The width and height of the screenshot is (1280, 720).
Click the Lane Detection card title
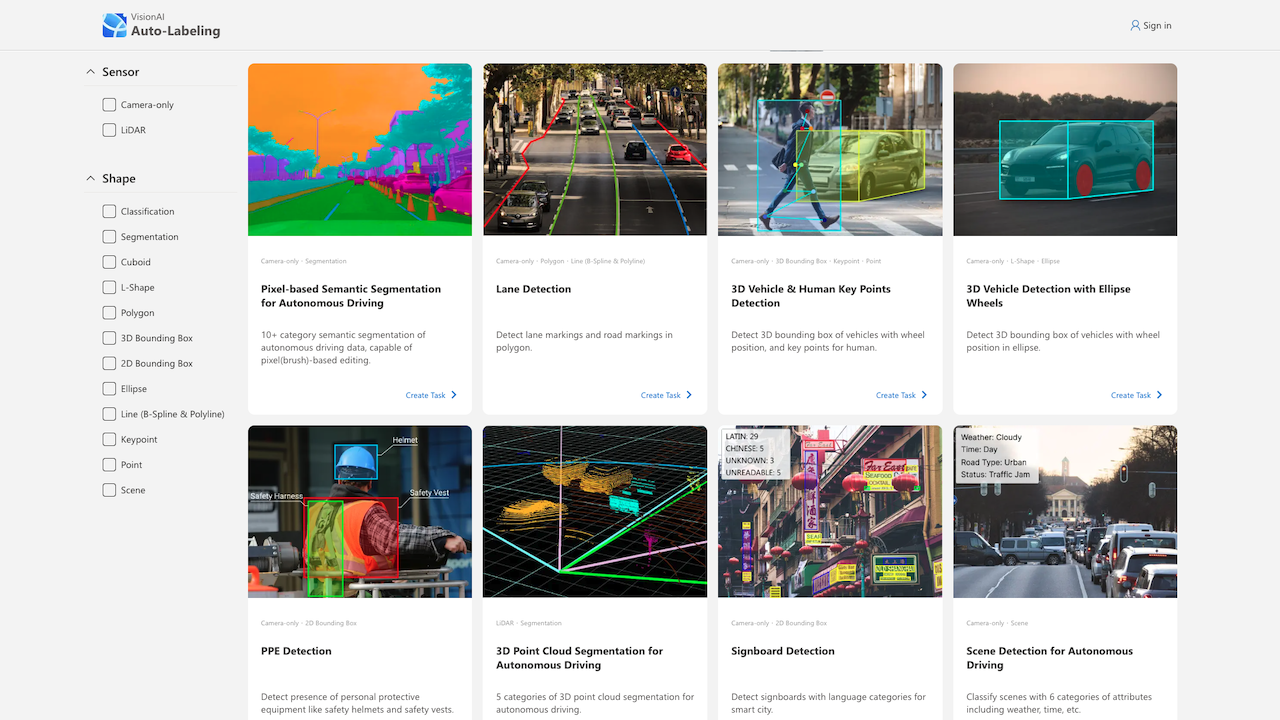[x=534, y=289]
